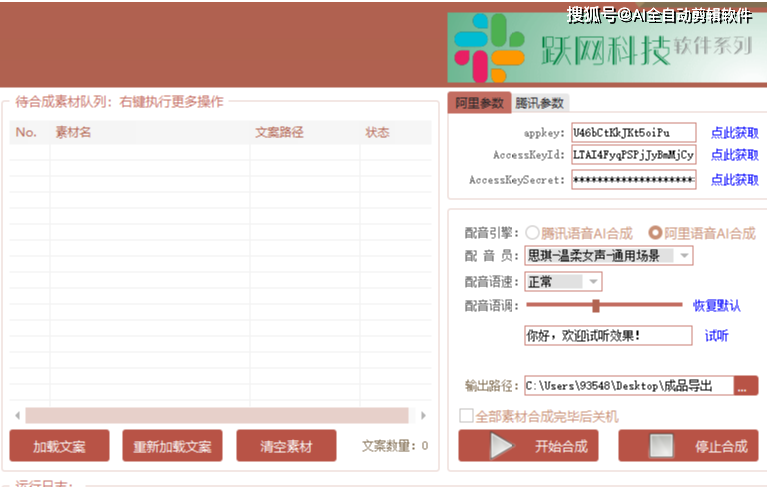Screen dimensions: 767x487
Task: Click the 停止合成 button
Action: tap(688, 445)
